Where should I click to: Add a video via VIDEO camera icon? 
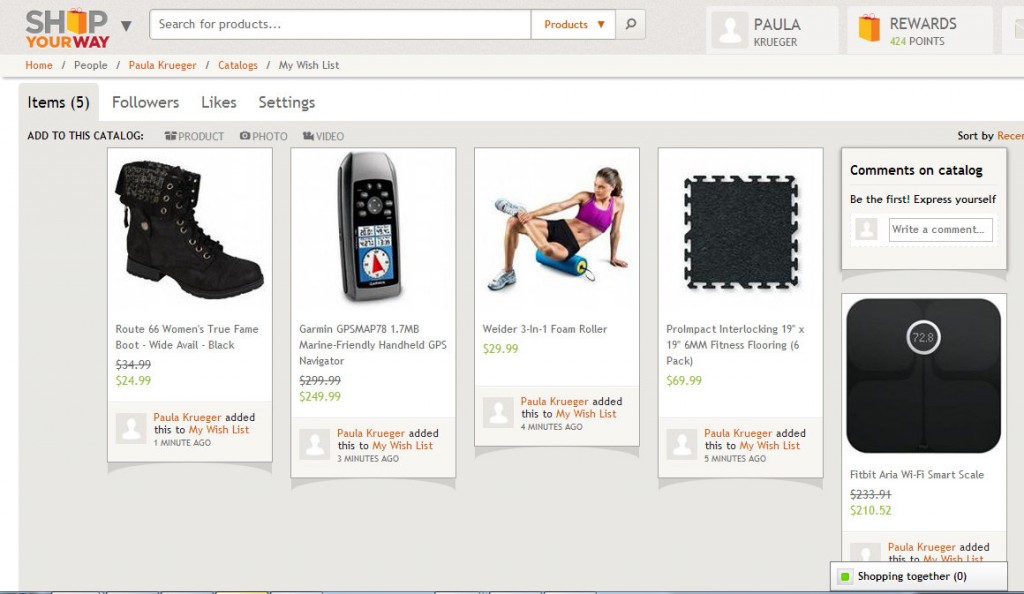coord(308,136)
